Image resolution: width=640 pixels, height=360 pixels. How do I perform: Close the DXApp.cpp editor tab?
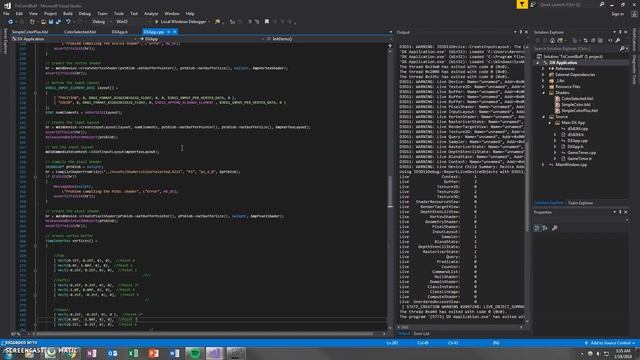coord(175,32)
